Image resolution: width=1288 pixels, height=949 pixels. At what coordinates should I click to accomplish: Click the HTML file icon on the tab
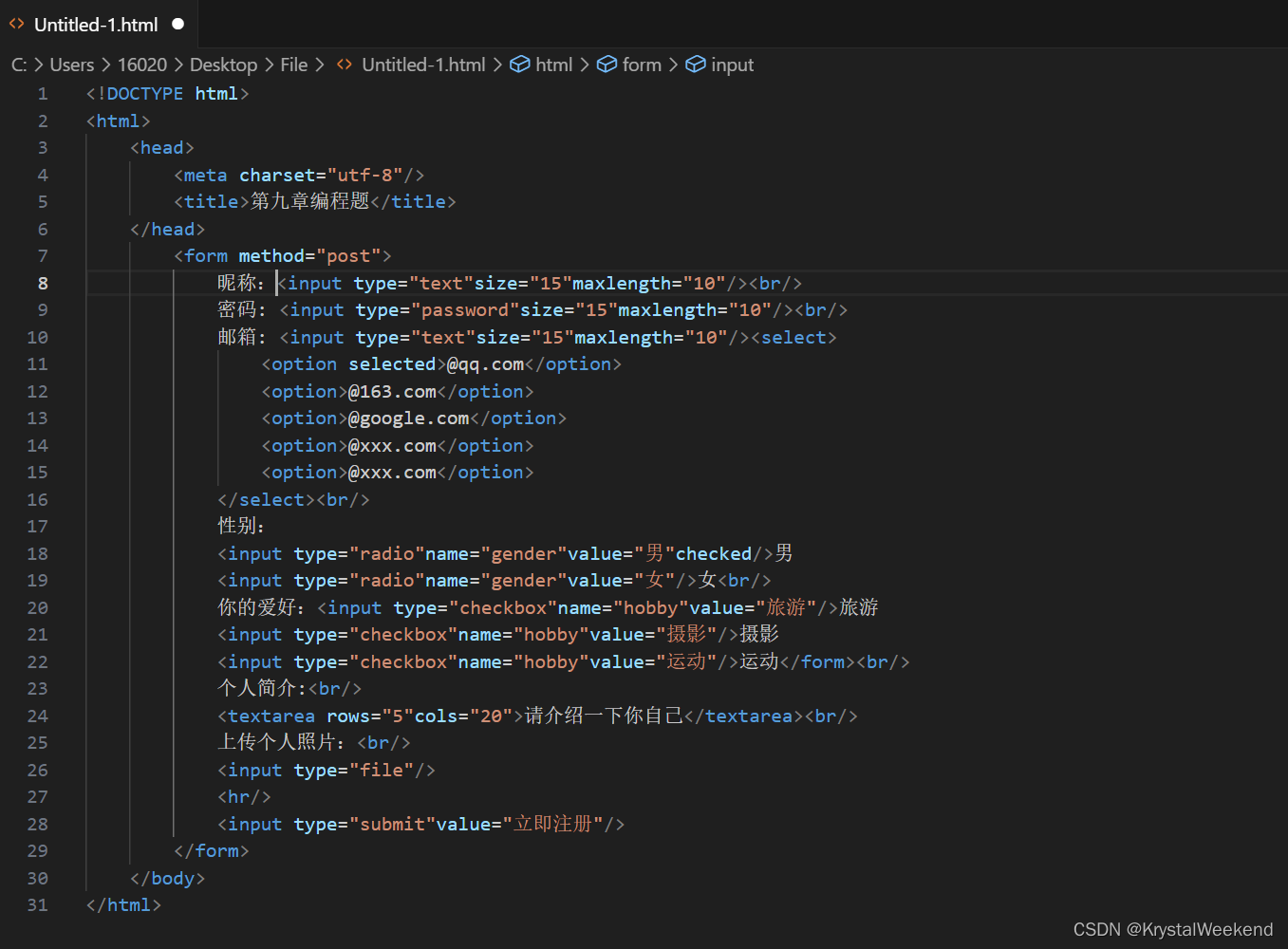point(17,24)
